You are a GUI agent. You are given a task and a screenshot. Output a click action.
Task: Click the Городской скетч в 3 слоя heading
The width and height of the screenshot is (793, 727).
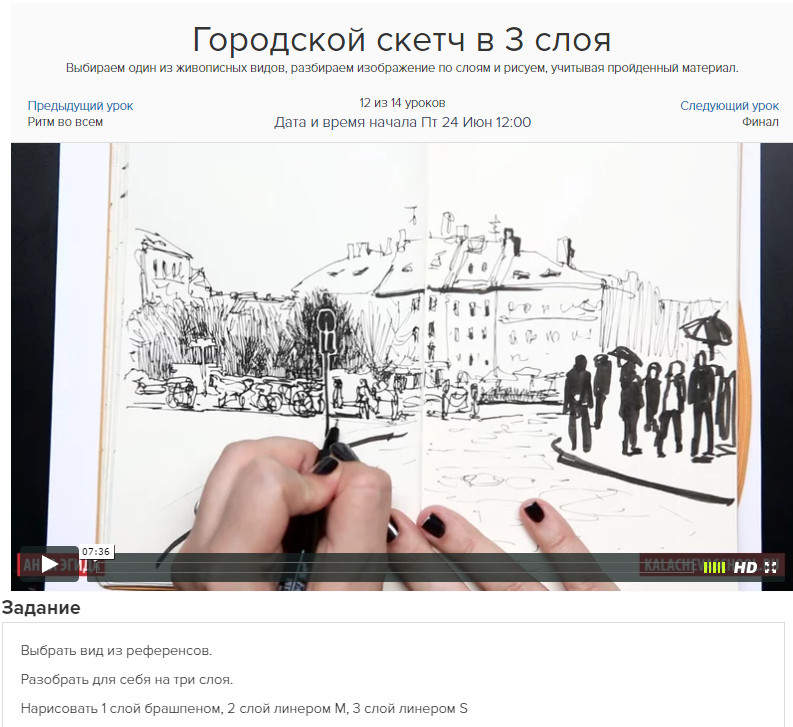pyautogui.click(x=402, y=40)
